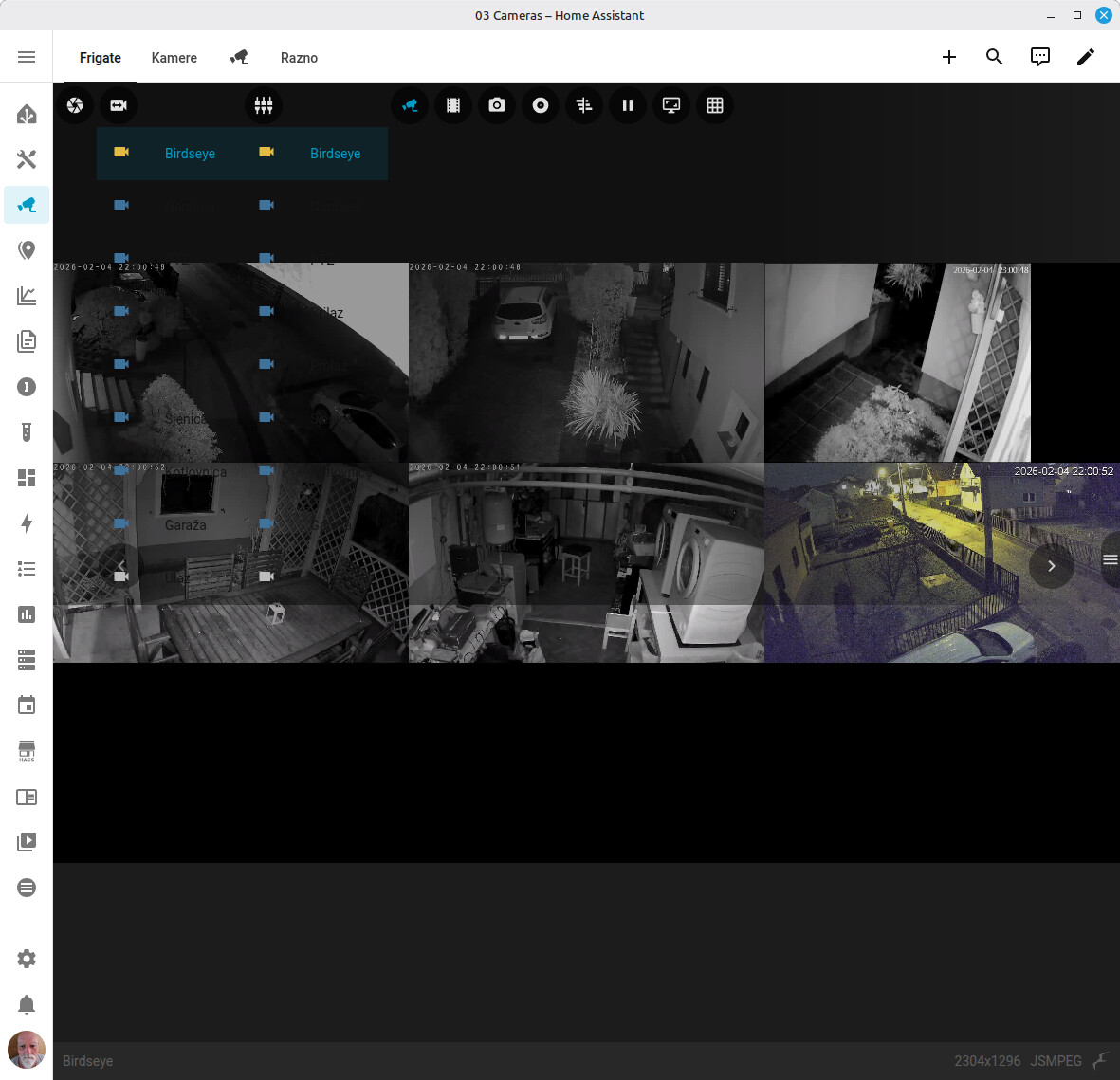Viewport: 1120px width, 1080px height.
Task: Open the logbook document sidebar item
Action: point(27,341)
